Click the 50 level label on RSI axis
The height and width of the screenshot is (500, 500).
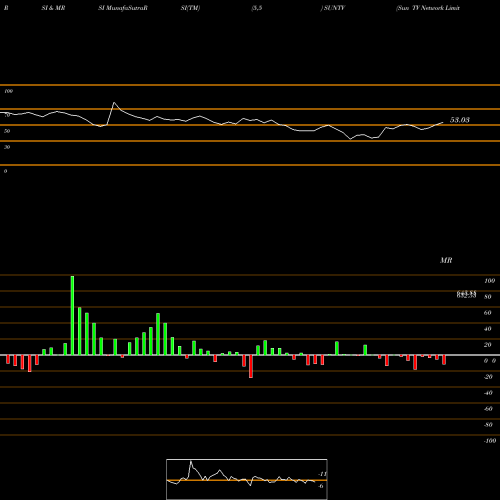7,131
